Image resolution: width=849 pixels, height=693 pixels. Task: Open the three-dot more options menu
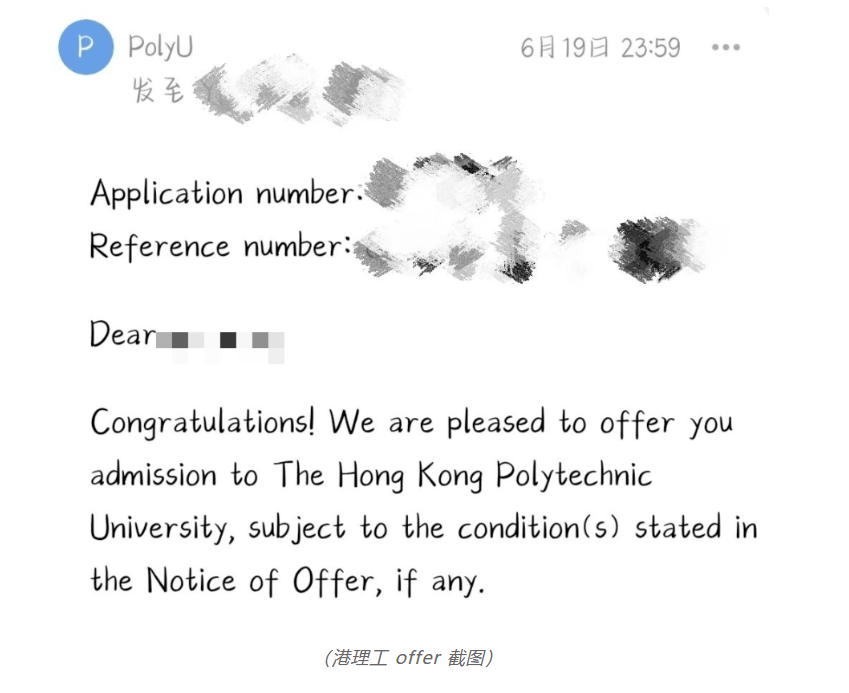(726, 47)
